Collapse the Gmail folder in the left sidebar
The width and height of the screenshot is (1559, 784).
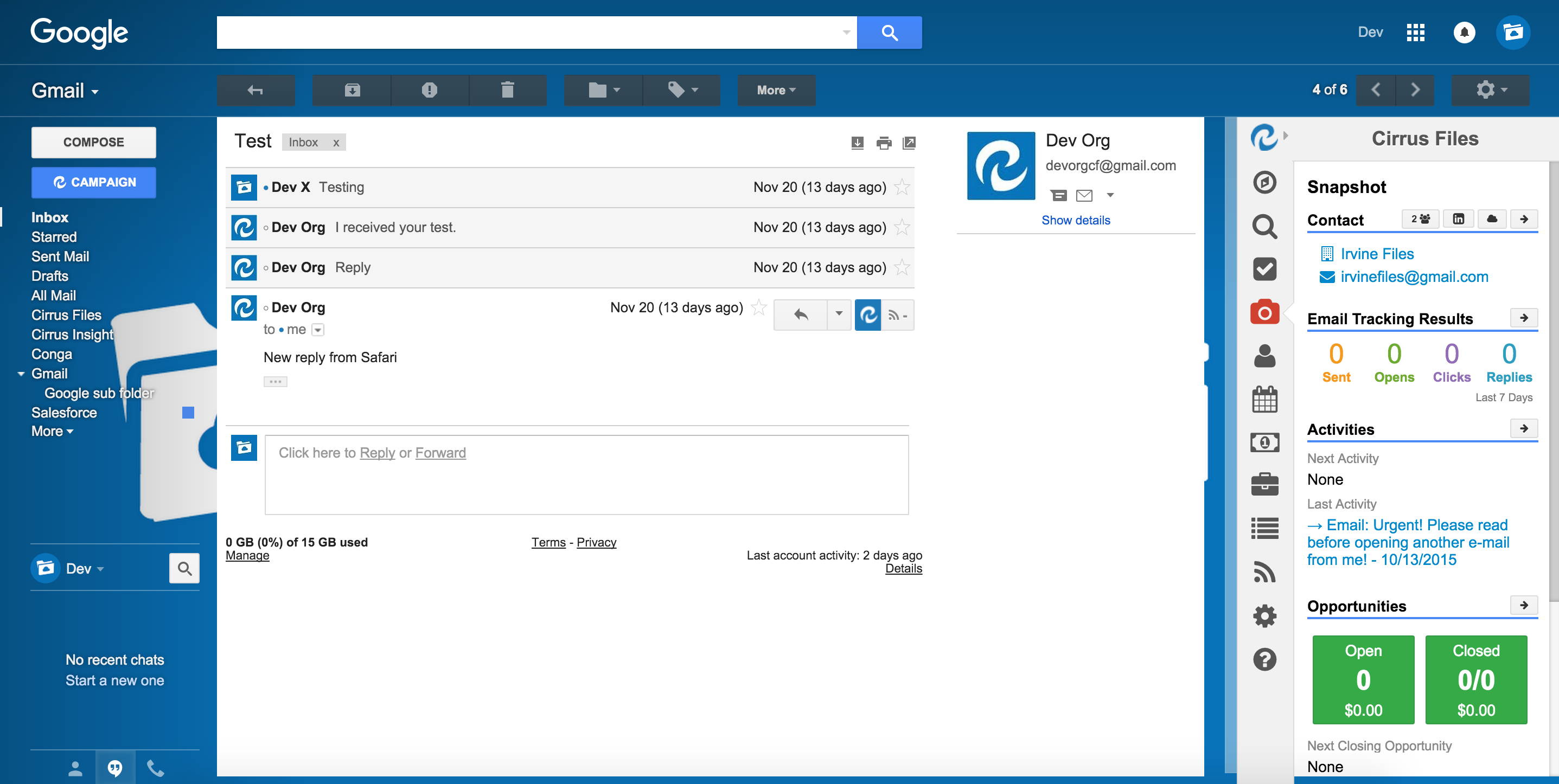pyautogui.click(x=21, y=374)
